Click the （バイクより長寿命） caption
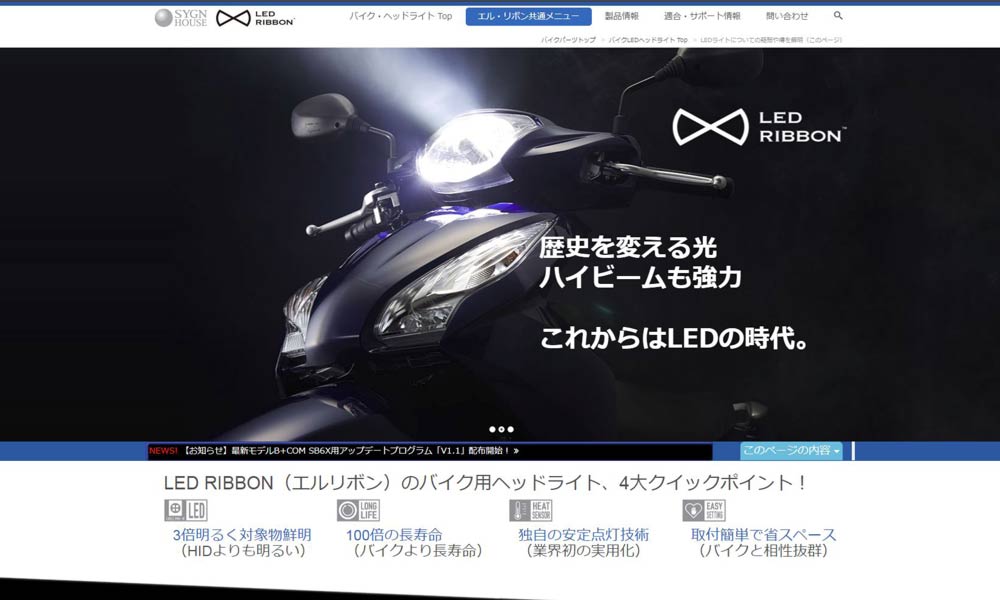1000x600 pixels. [417, 551]
